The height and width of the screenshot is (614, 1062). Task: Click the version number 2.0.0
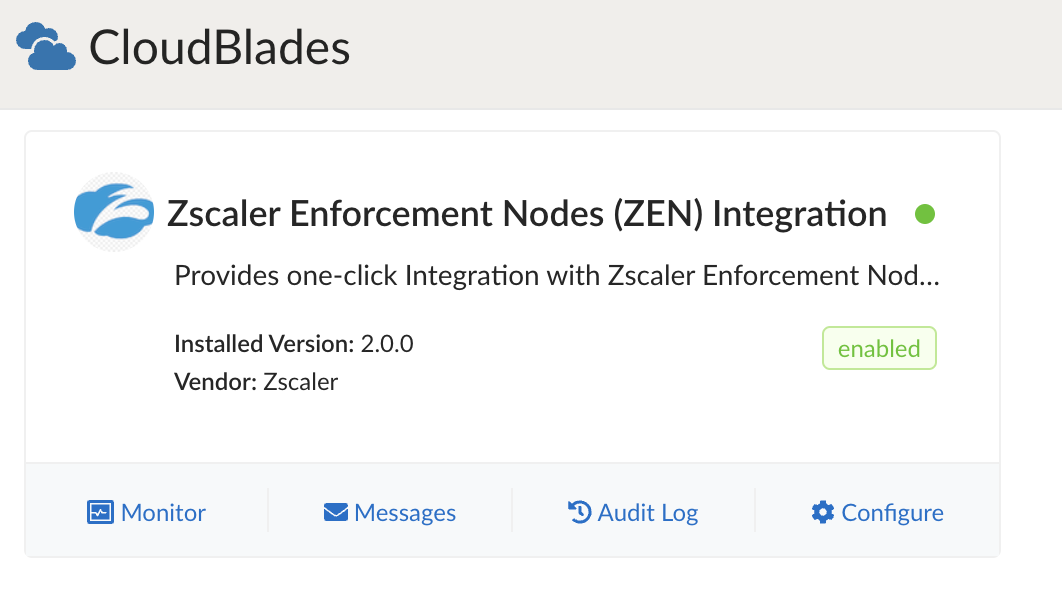coord(387,345)
